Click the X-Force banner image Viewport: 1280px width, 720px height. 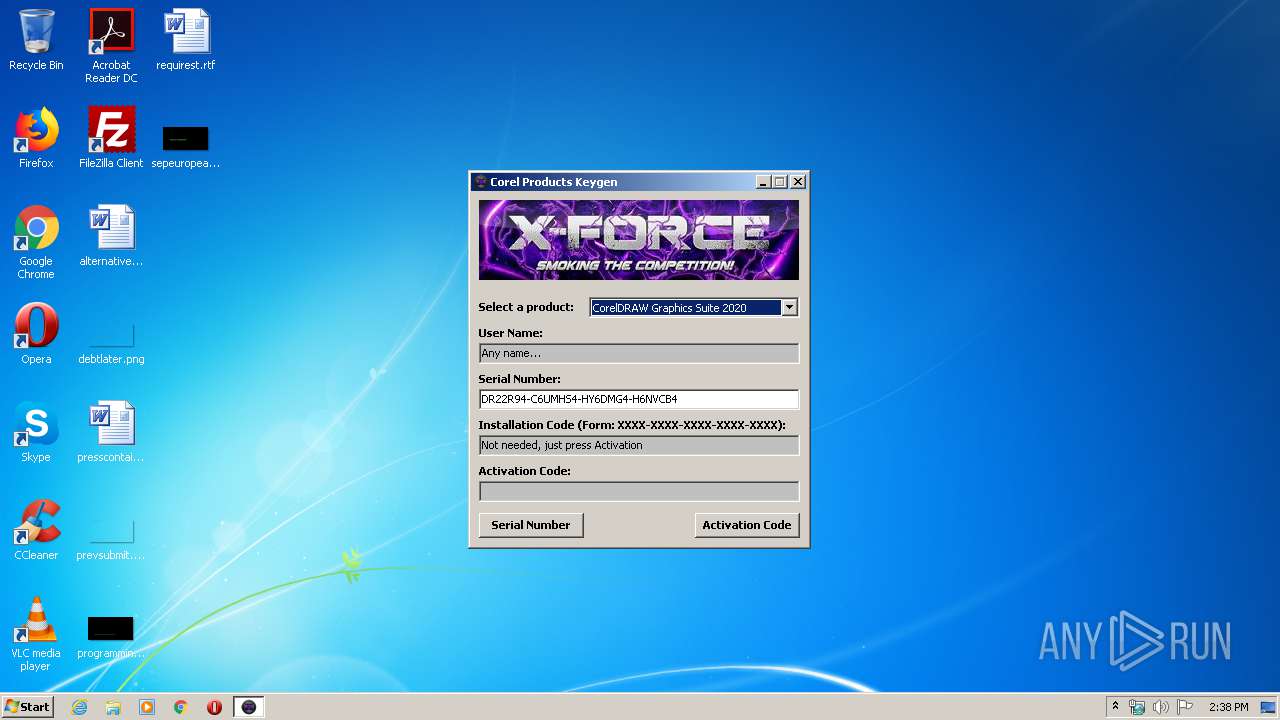639,240
